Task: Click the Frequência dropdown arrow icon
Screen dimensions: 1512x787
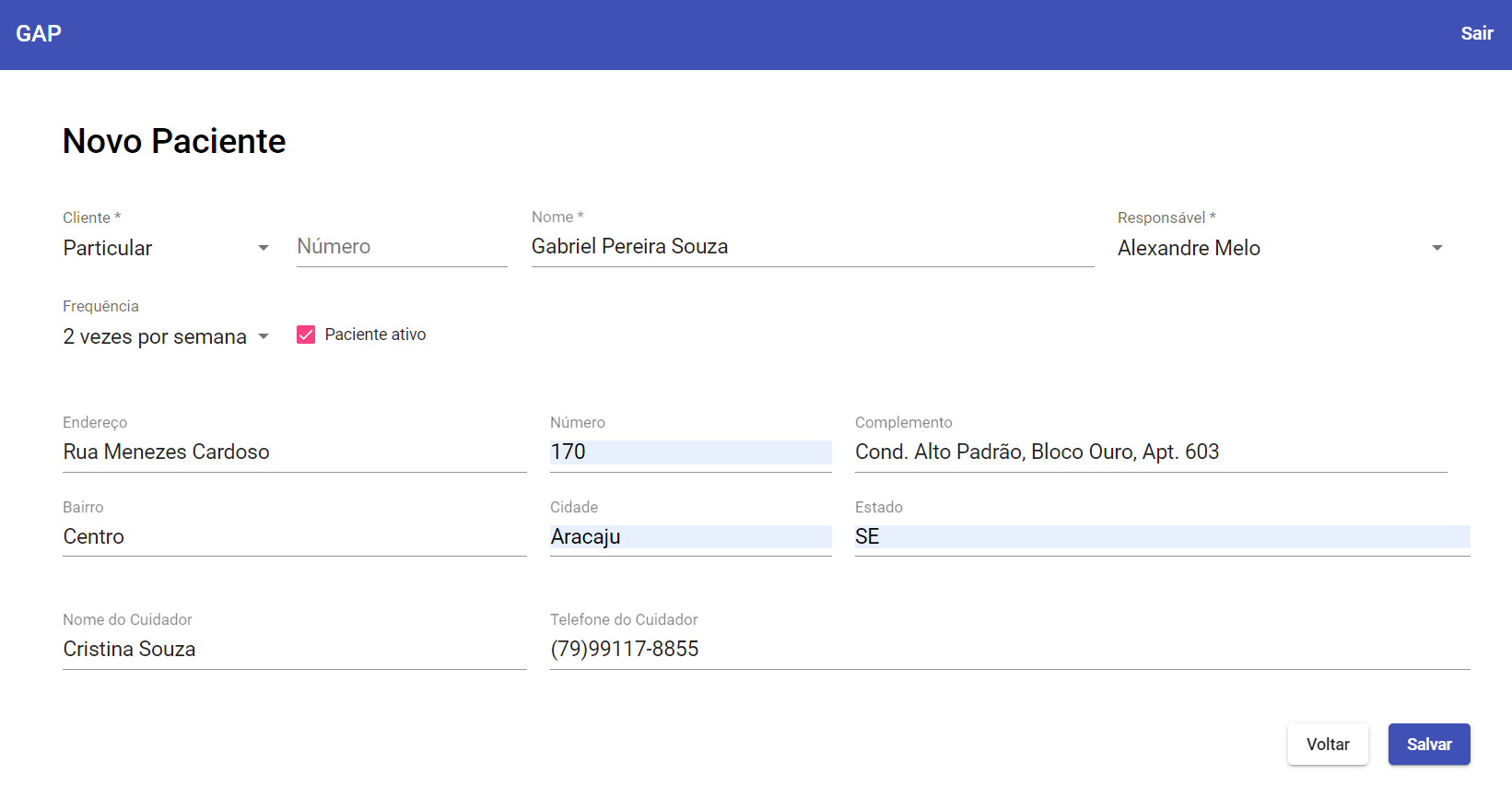Action: 264,336
